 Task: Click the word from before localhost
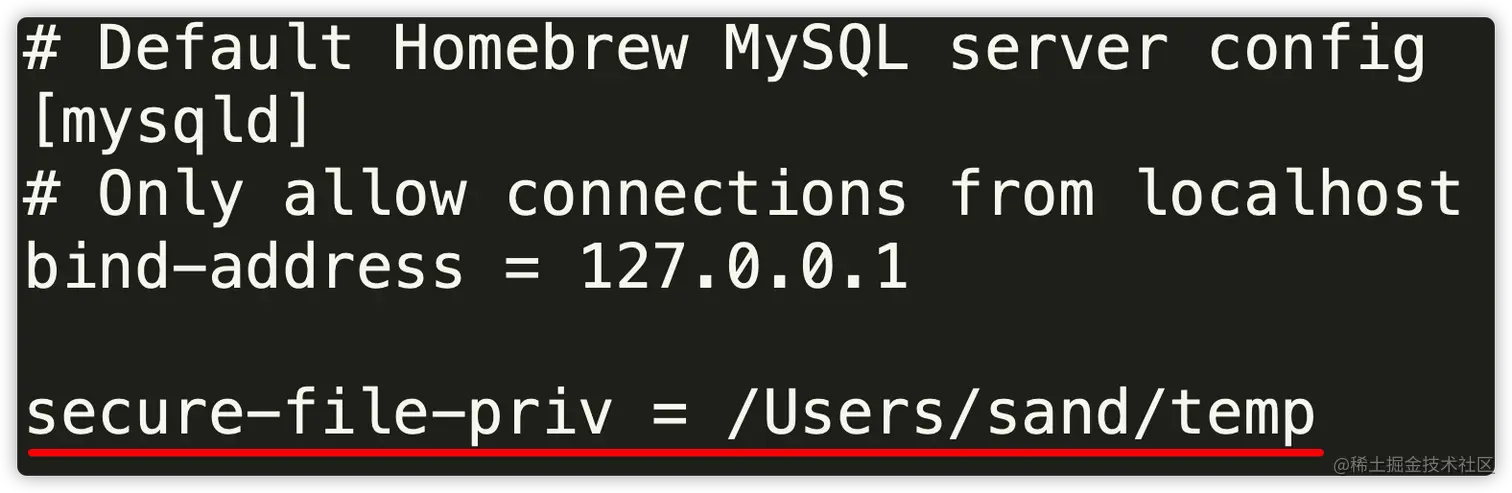(x=1021, y=193)
